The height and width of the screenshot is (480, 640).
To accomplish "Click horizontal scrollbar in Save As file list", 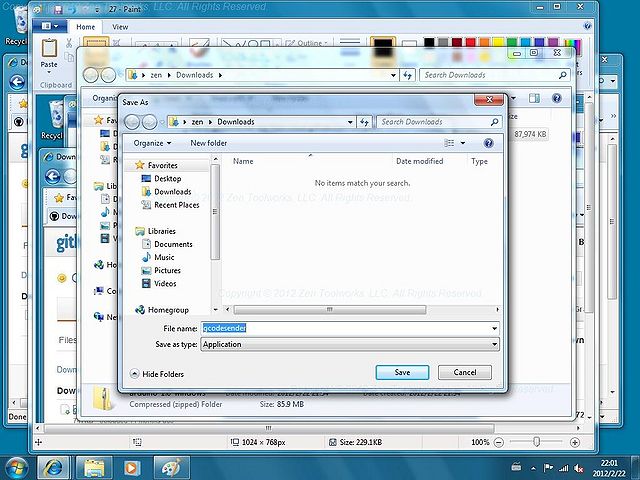I will pyautogui.click(x=330, y=309).
